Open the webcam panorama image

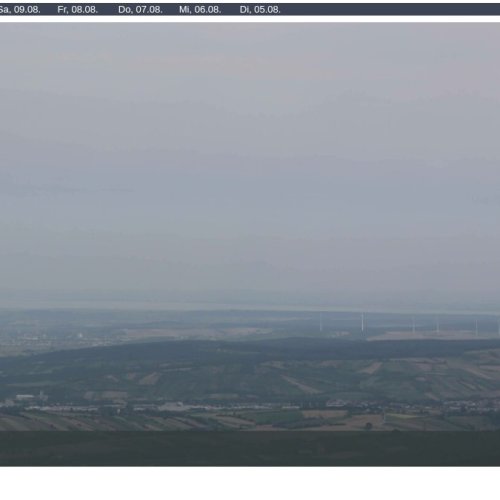[x=250, y=244]
